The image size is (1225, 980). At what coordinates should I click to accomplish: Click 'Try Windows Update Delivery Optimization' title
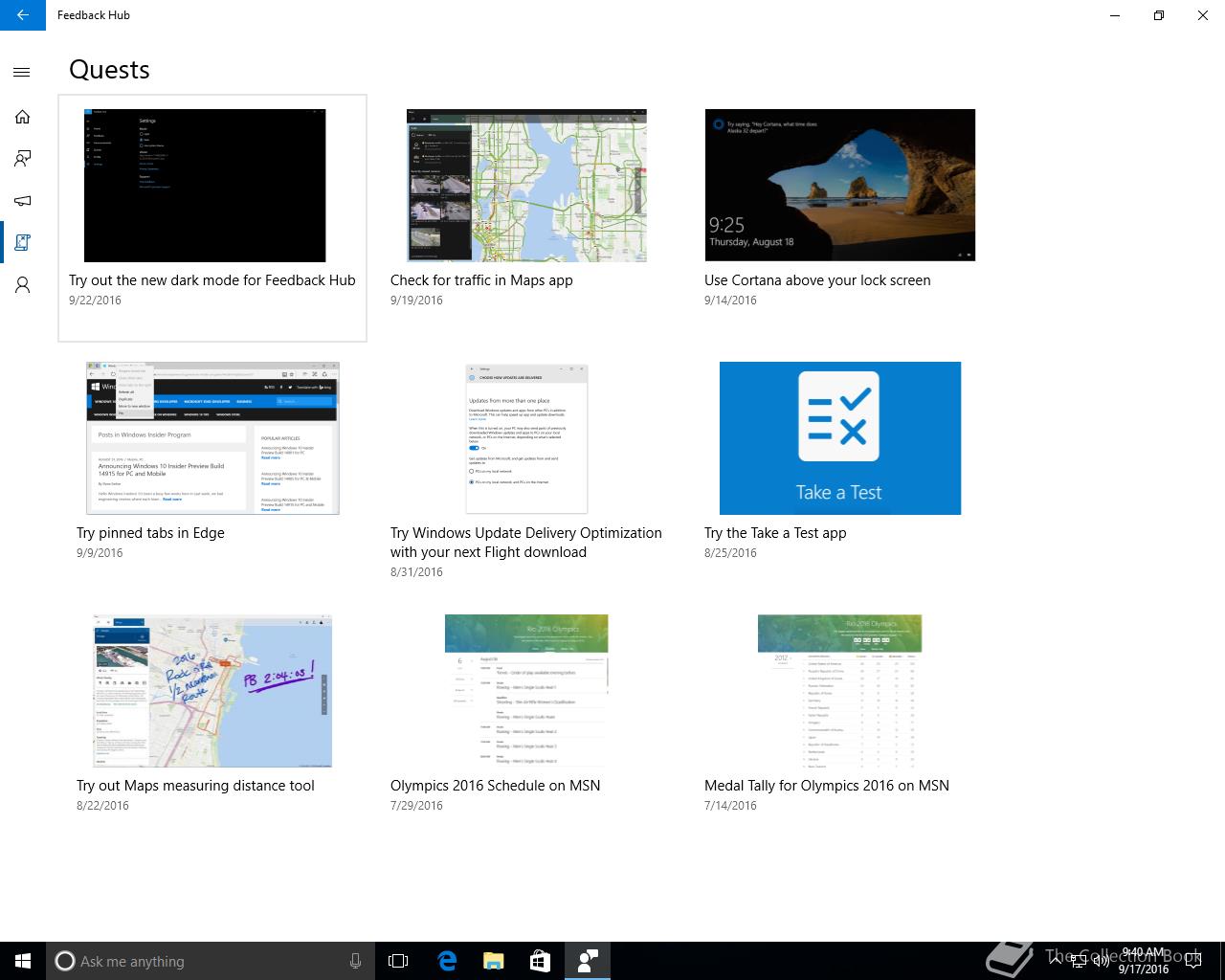pyautogui.click(x=526, y=543)
